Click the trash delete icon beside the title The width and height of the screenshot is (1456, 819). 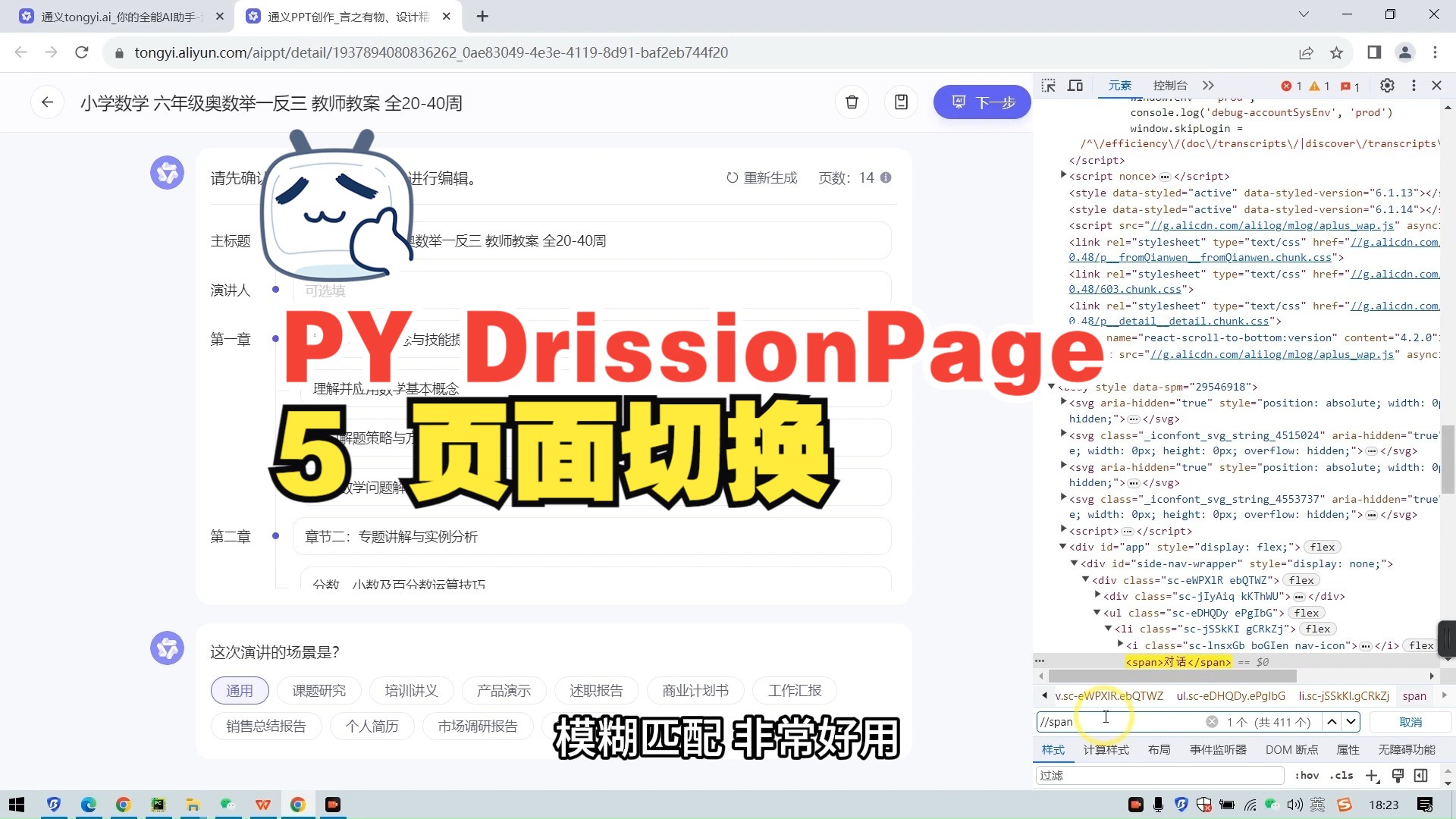click(x=852, y=102)
